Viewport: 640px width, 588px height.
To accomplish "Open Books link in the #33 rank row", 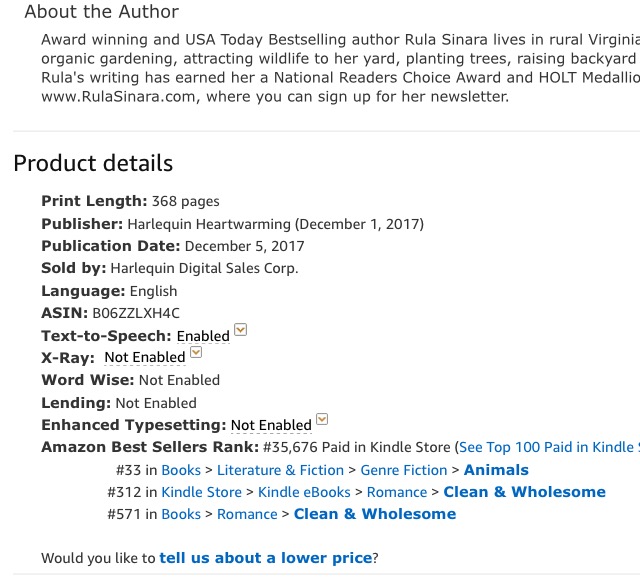I will [181, 470].
